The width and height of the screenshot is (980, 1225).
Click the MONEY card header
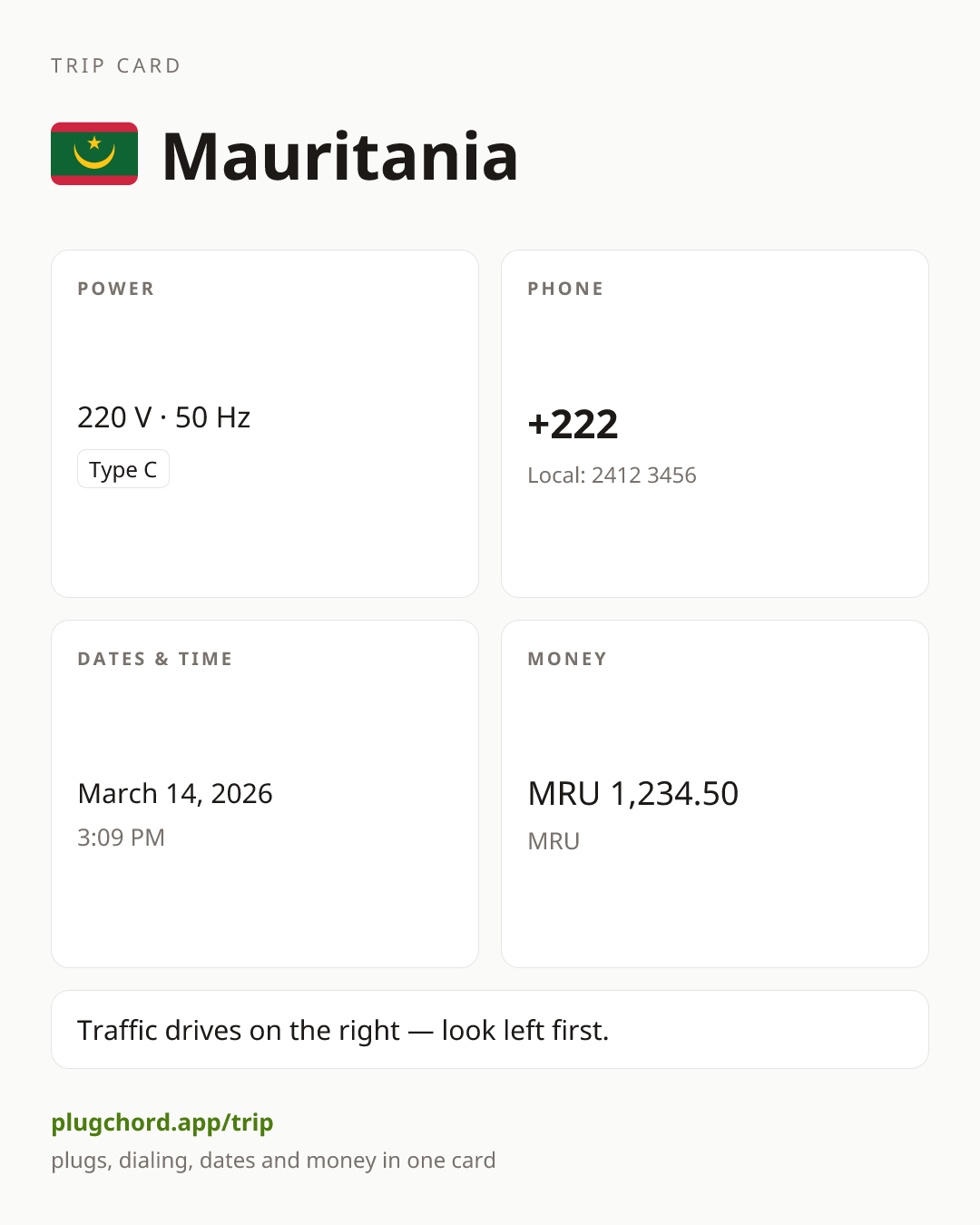tap(568, 659)
